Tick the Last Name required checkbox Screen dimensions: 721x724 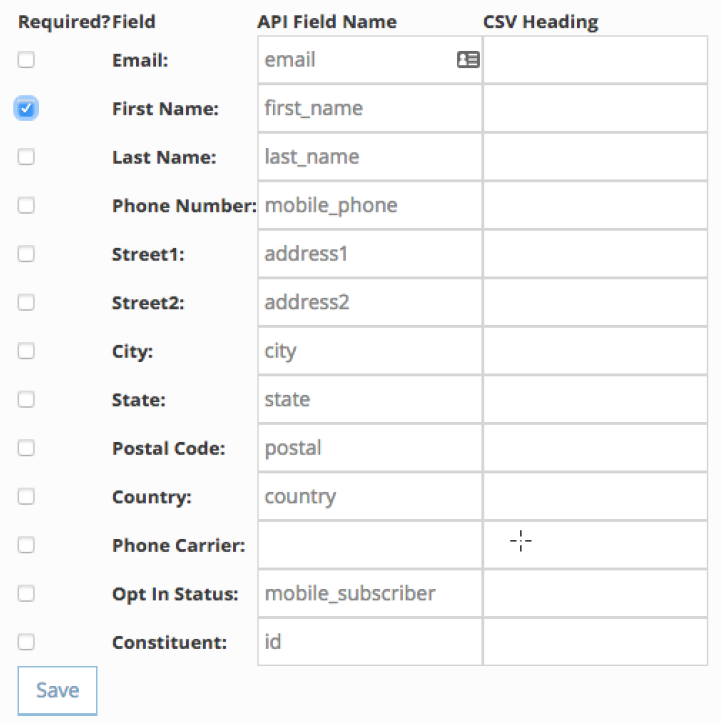[x=26, y=157]
